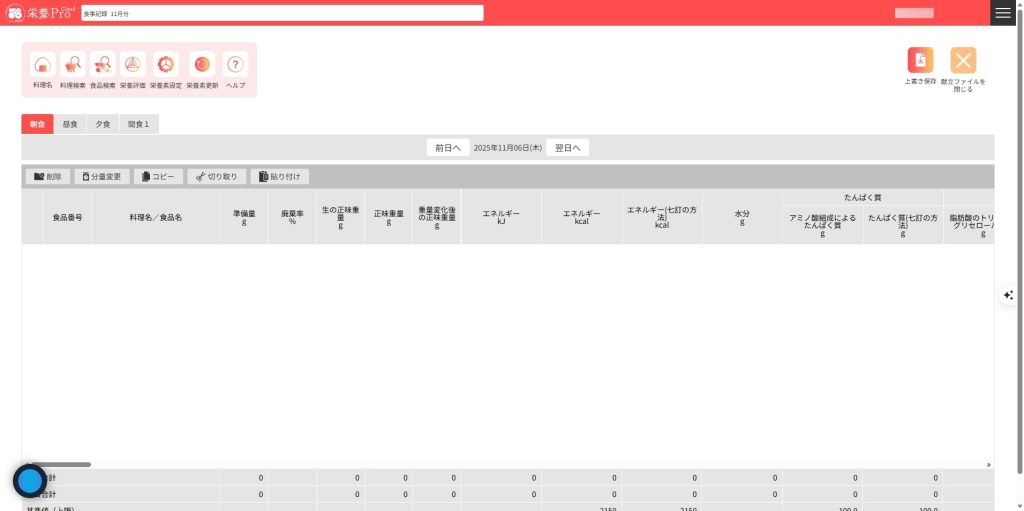Screen dimensions: 1024x511
Task: Select the 間食1 snack tab
Action: point(139,125)
